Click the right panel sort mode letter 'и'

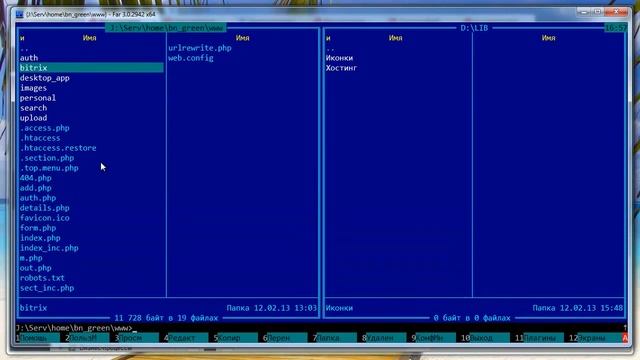(x=328, y=38)
